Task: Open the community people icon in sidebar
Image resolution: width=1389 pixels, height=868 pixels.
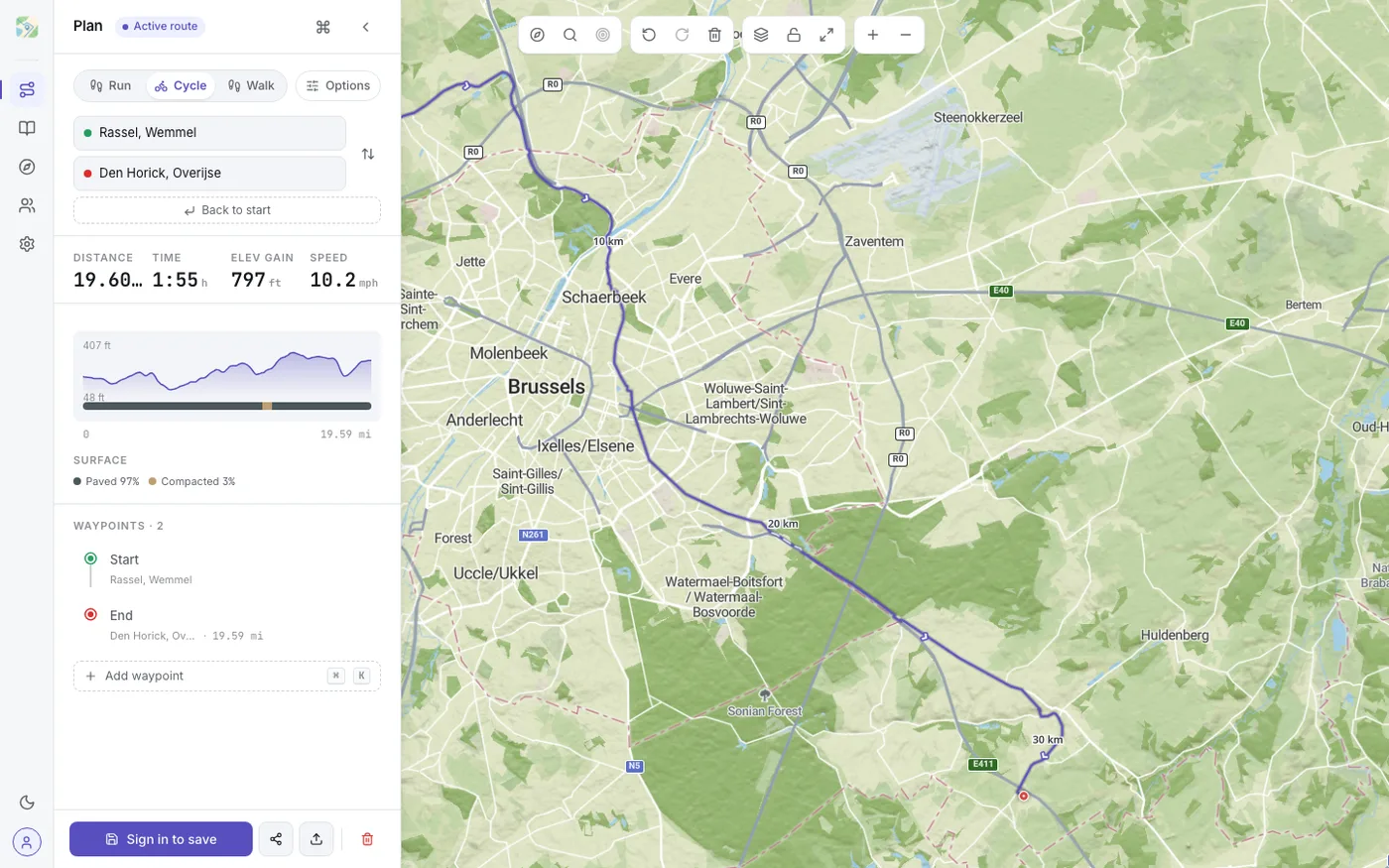Action: (x=27, y=205)
